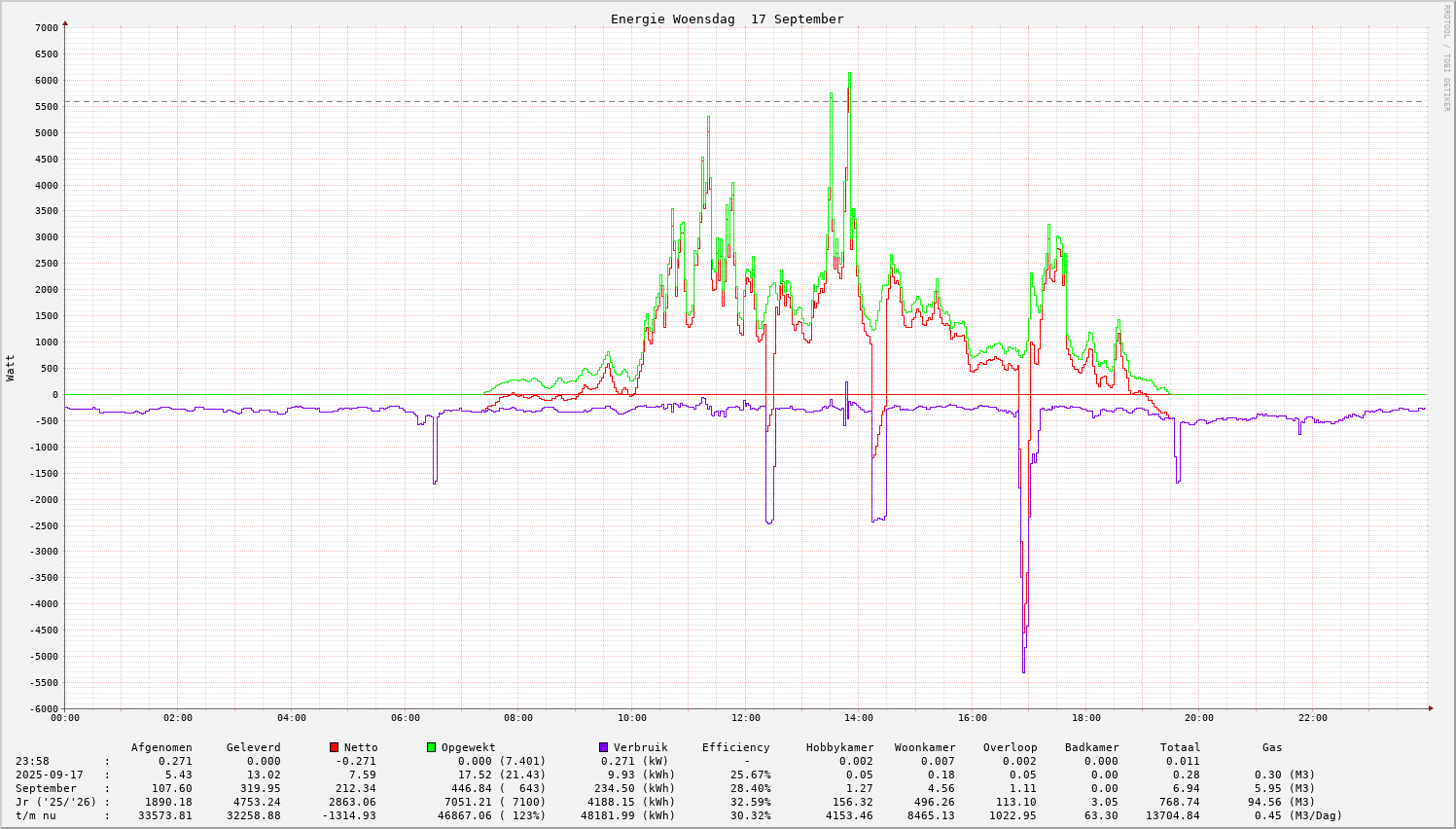The width and height of the screenshot is (1456, 829).
Task: Click the 12:00 time axis label
Action: [x=745, y=718]
